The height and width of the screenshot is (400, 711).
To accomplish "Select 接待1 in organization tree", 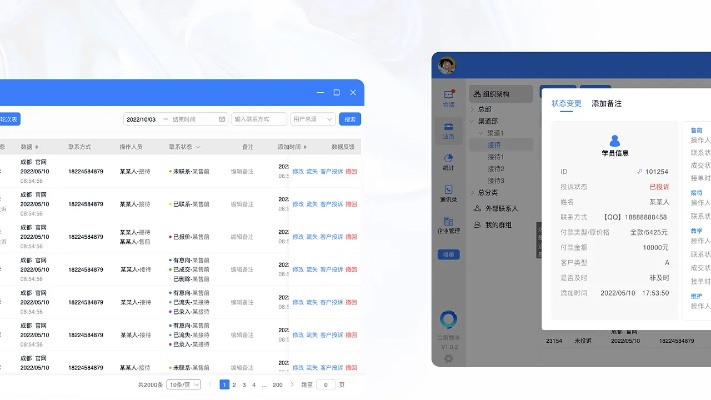I will pyautogui.click(x=496, y=157).
